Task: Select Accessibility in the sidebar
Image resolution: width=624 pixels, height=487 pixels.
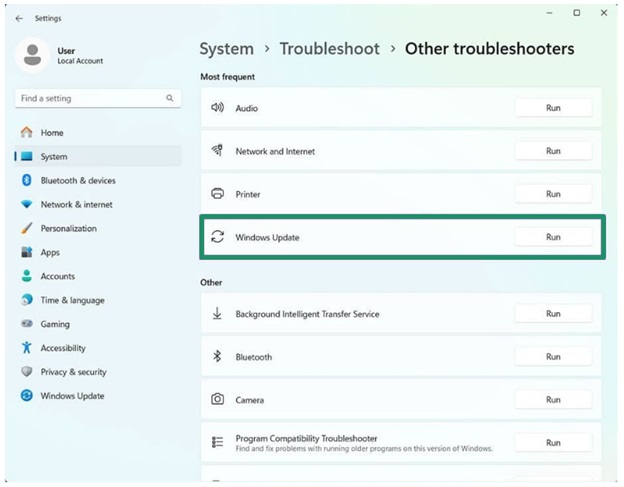Action: coord(62,349)
